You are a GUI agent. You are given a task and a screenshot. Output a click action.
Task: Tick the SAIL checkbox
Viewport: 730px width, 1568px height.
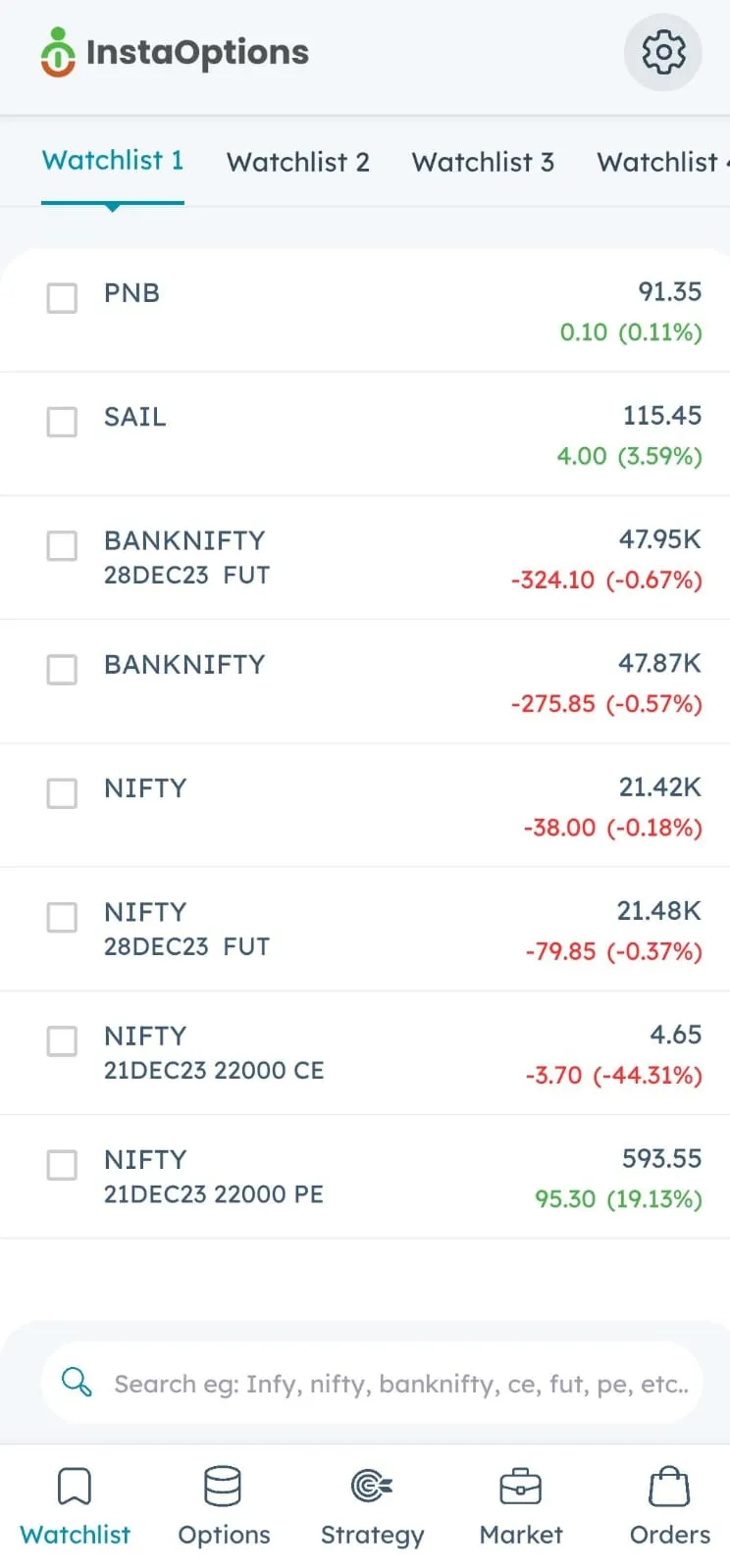[63, 422]
